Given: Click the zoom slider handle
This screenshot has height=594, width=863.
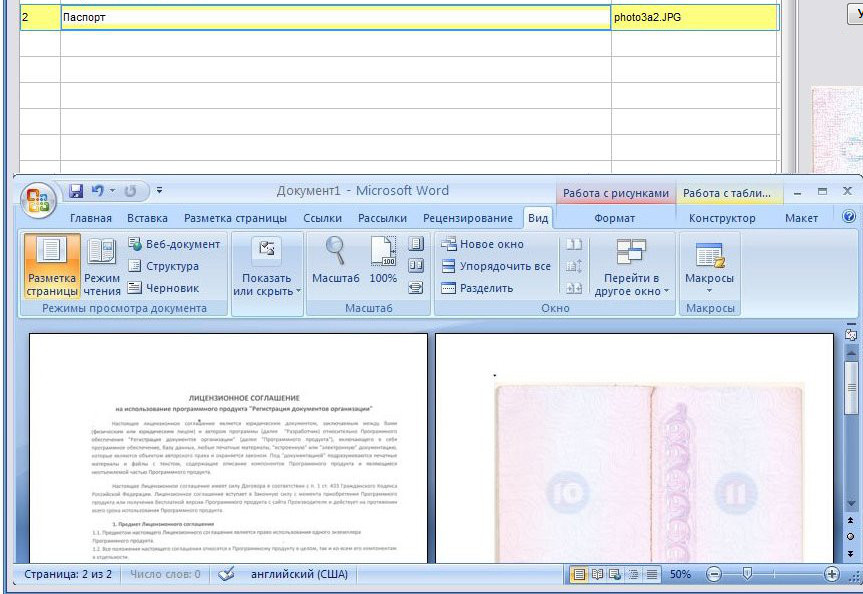Looking at the screenshot, I should click(747, 574).
